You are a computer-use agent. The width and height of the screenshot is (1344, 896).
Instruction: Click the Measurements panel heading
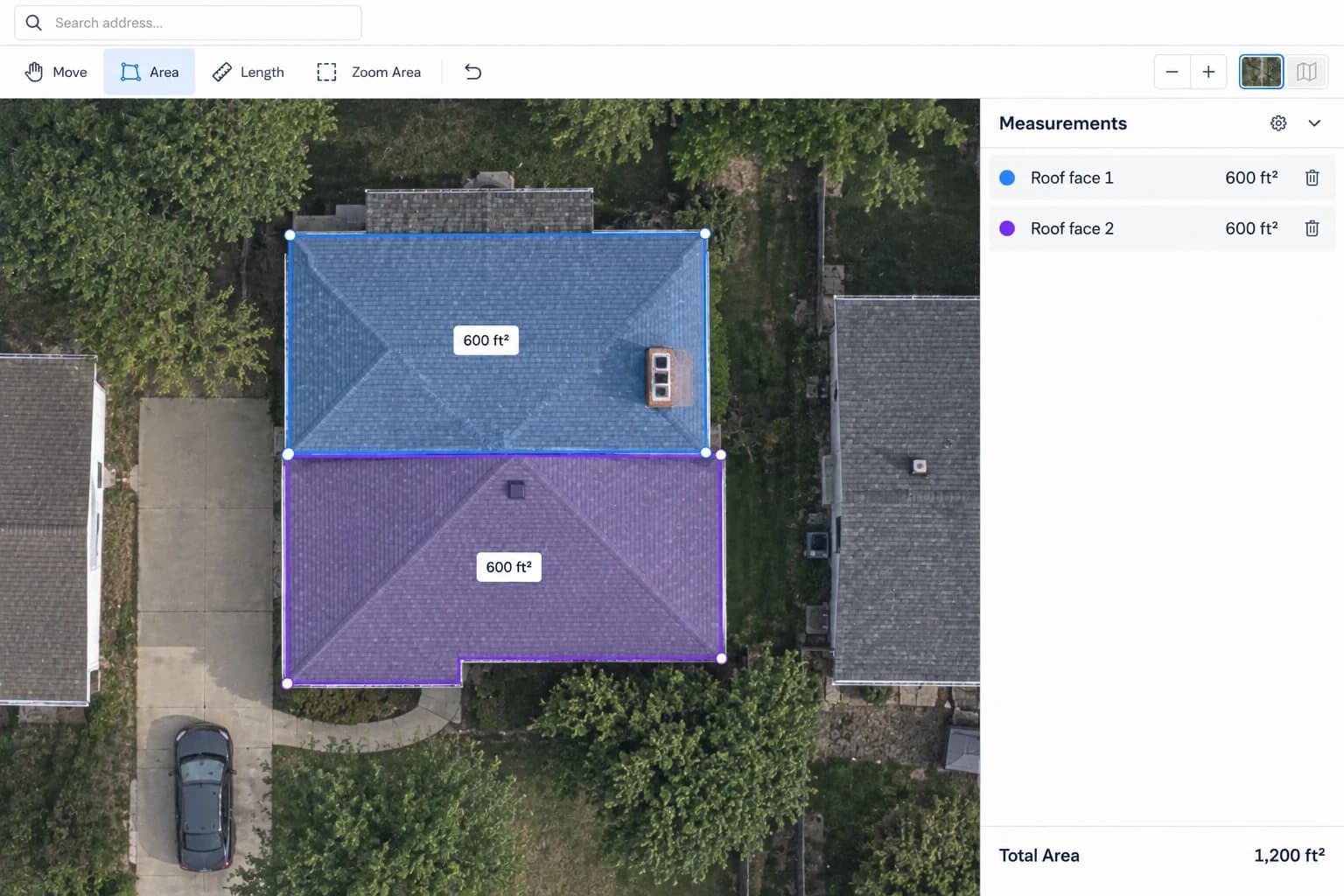1063,123
